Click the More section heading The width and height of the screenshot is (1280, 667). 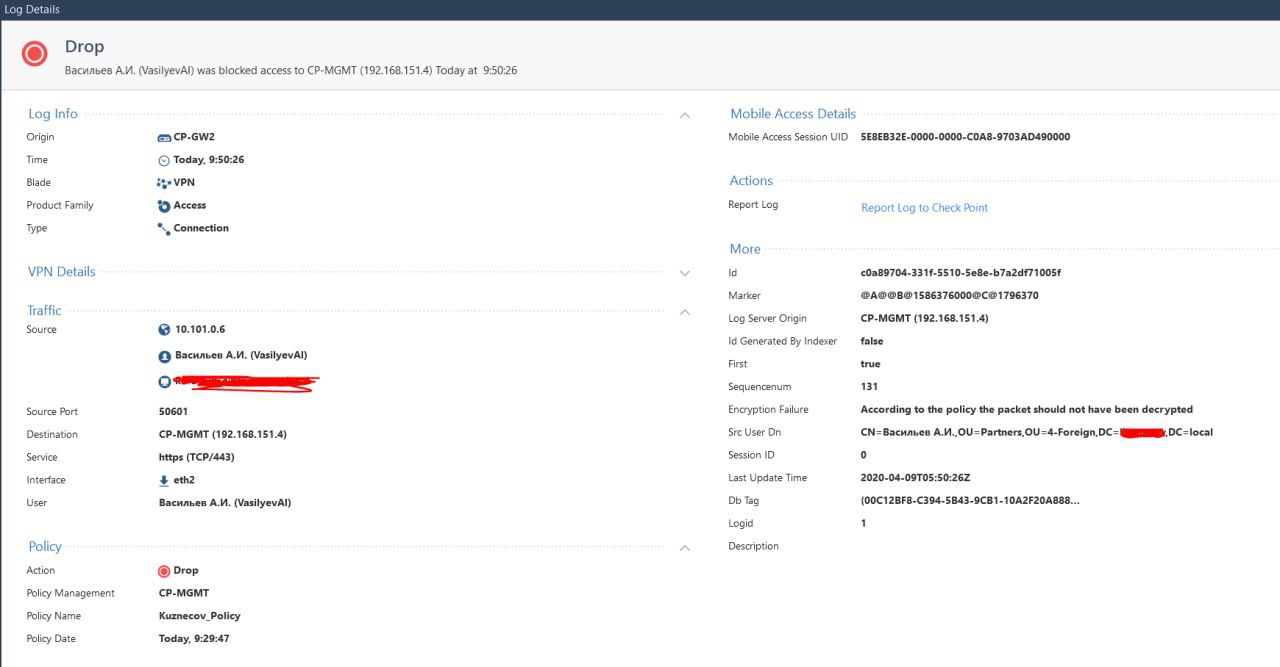[745, 249]
